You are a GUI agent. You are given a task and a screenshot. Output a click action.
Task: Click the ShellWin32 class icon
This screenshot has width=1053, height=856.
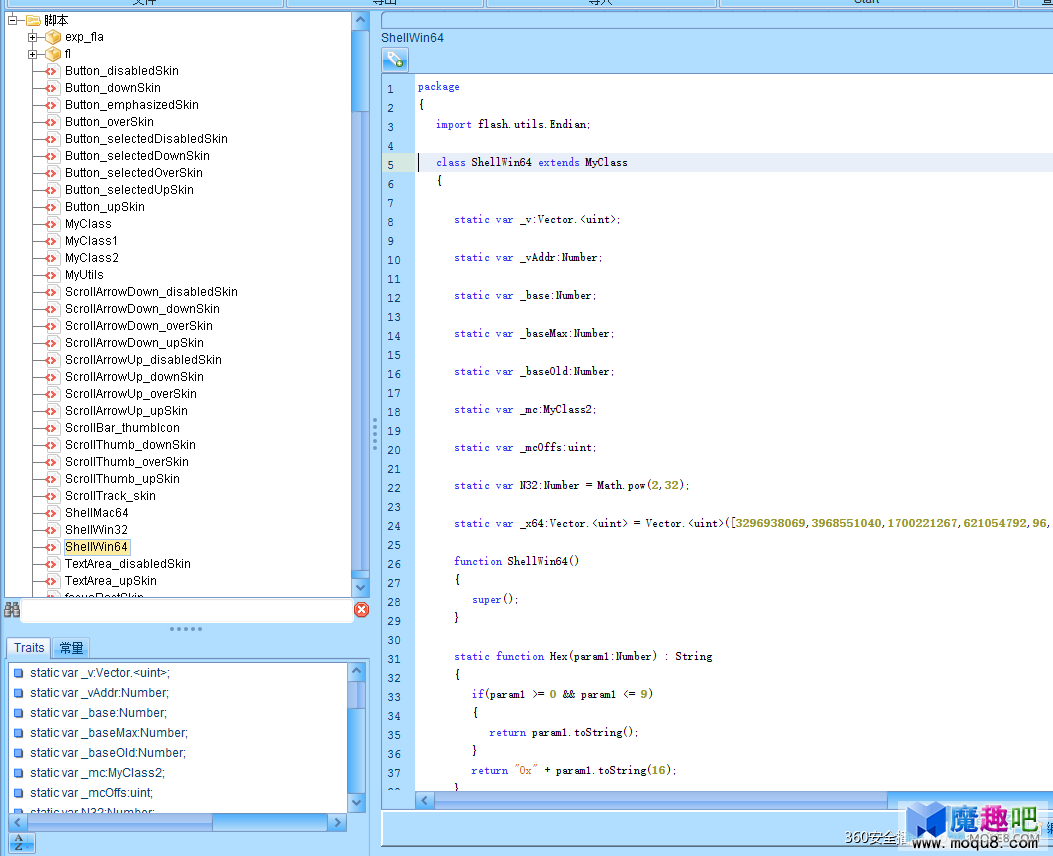52,530
